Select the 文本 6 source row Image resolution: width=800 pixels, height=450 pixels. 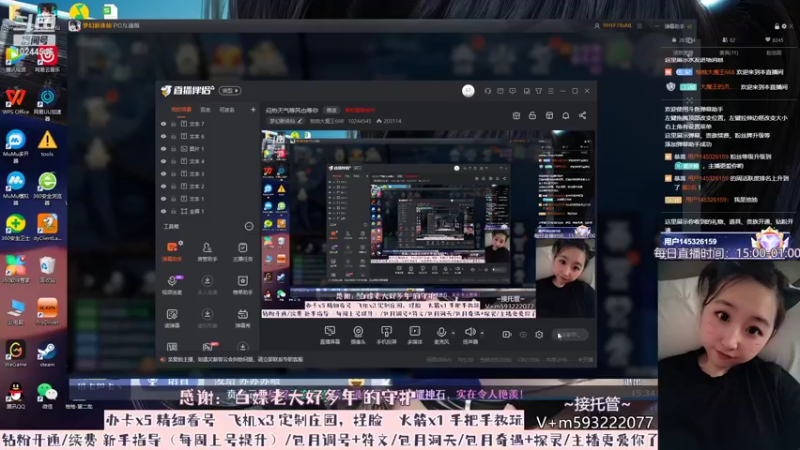click(208, 136)
